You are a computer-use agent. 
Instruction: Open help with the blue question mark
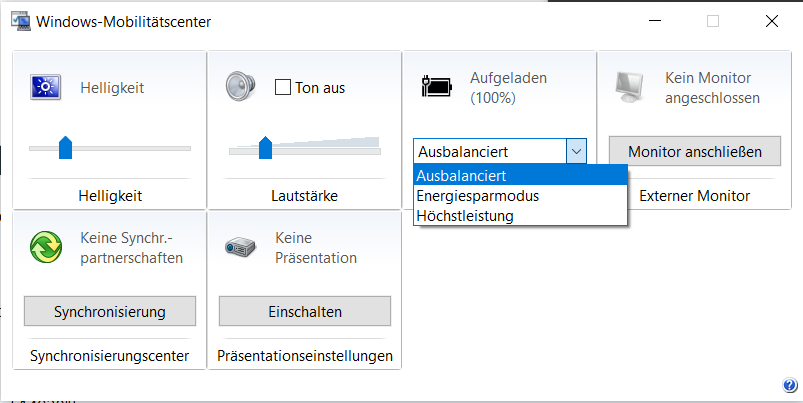click(x=789, y=386)
